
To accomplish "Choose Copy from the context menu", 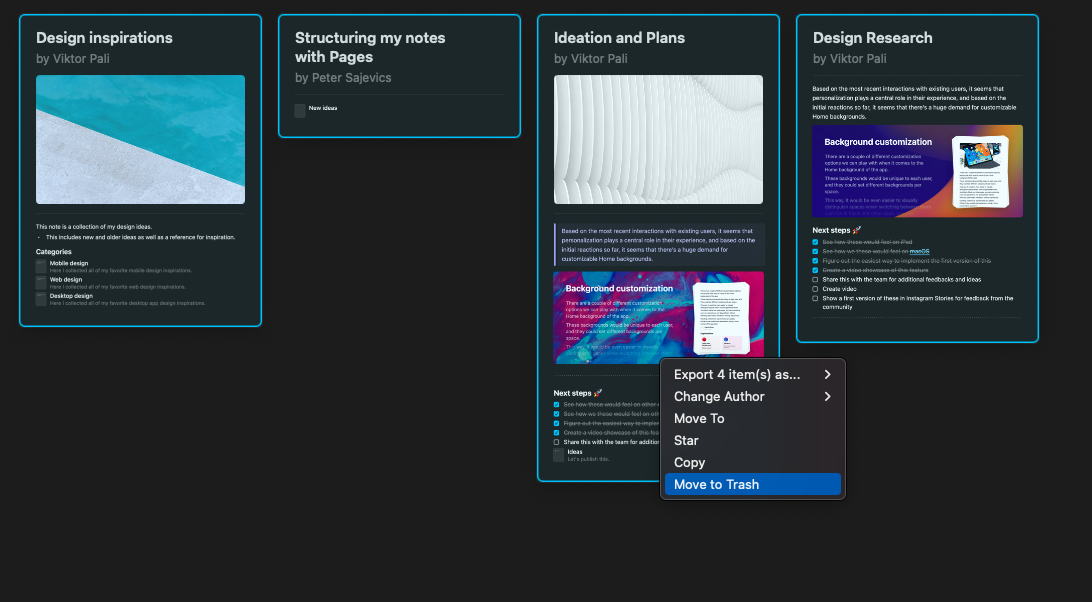I will pyautogui.click(x=753, y=463).
